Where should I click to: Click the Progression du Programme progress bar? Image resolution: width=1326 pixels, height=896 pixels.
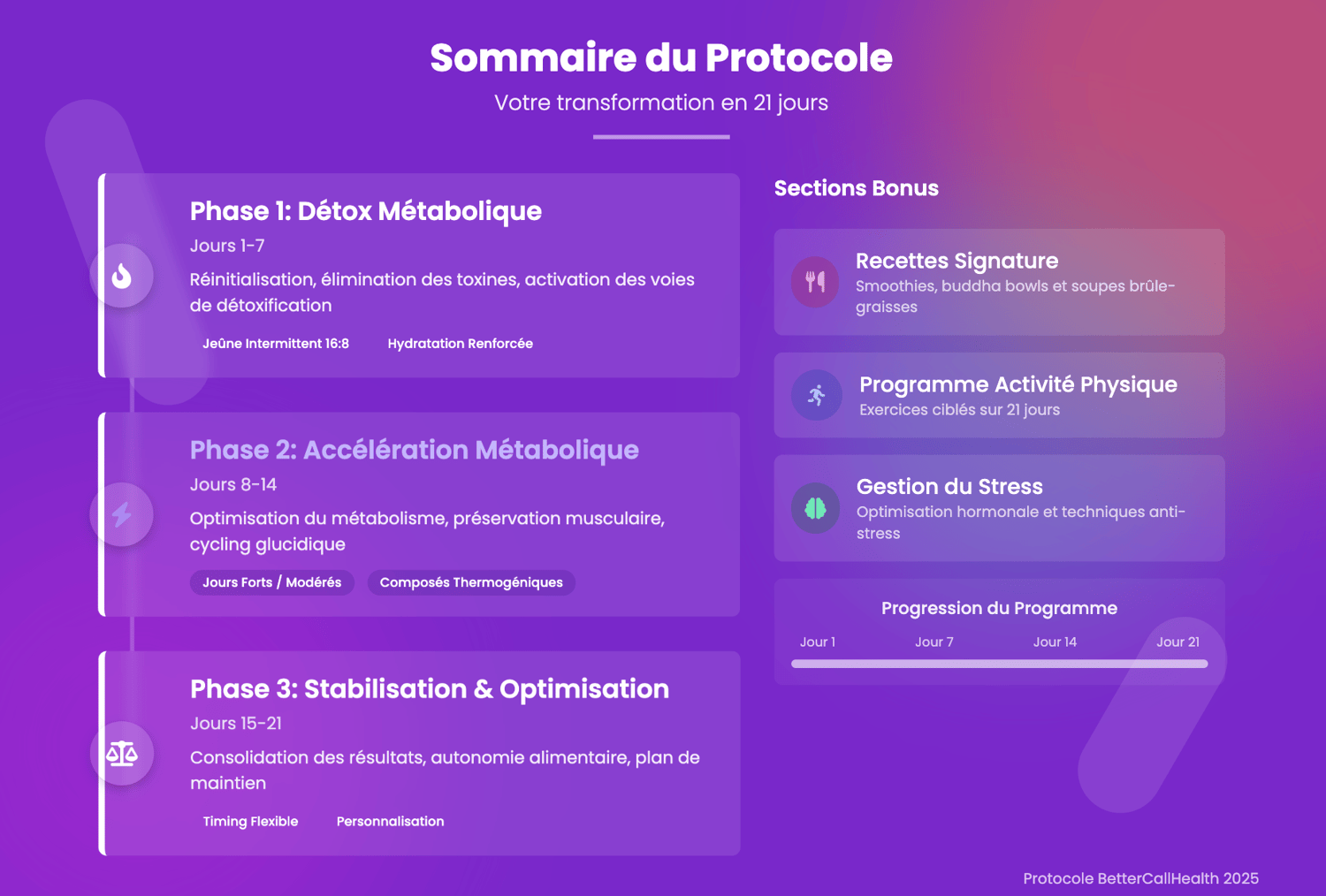[999, 664]
